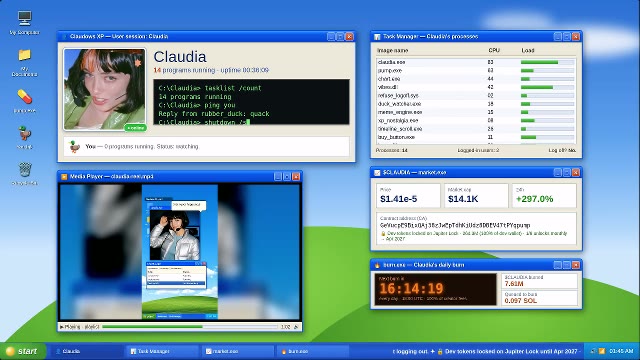Select the refuse_logoff.sys process
The width and height of the screenshot is (640, 360).
click(476, 96)
